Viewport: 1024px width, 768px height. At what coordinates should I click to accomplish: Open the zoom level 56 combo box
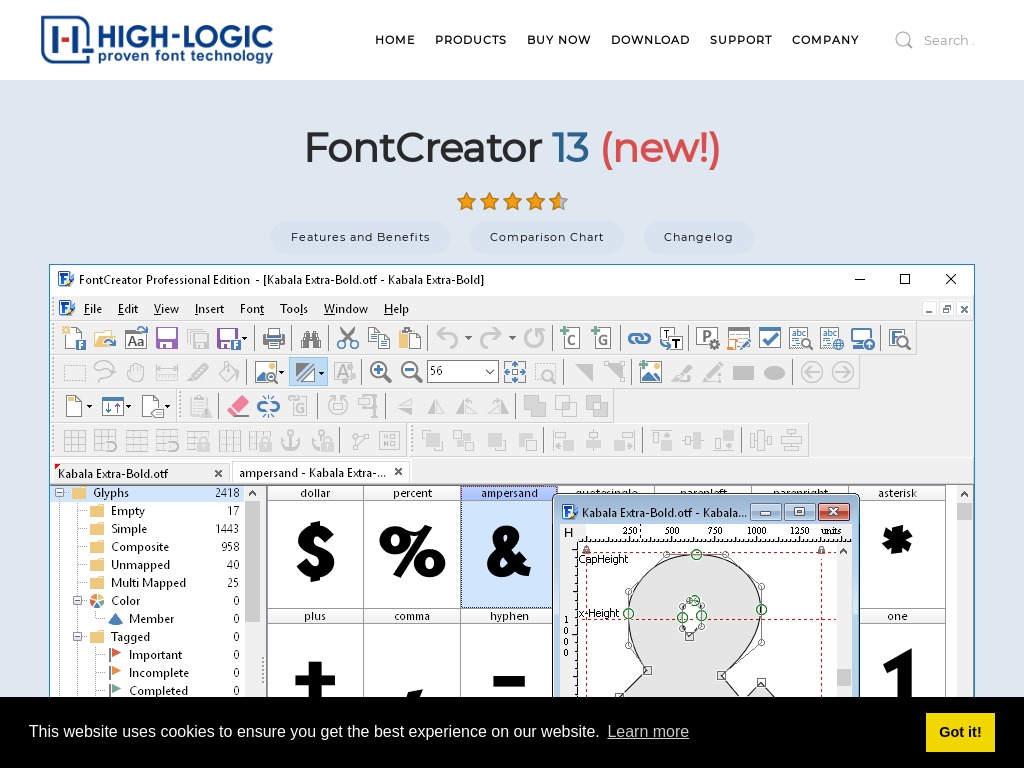462,372
